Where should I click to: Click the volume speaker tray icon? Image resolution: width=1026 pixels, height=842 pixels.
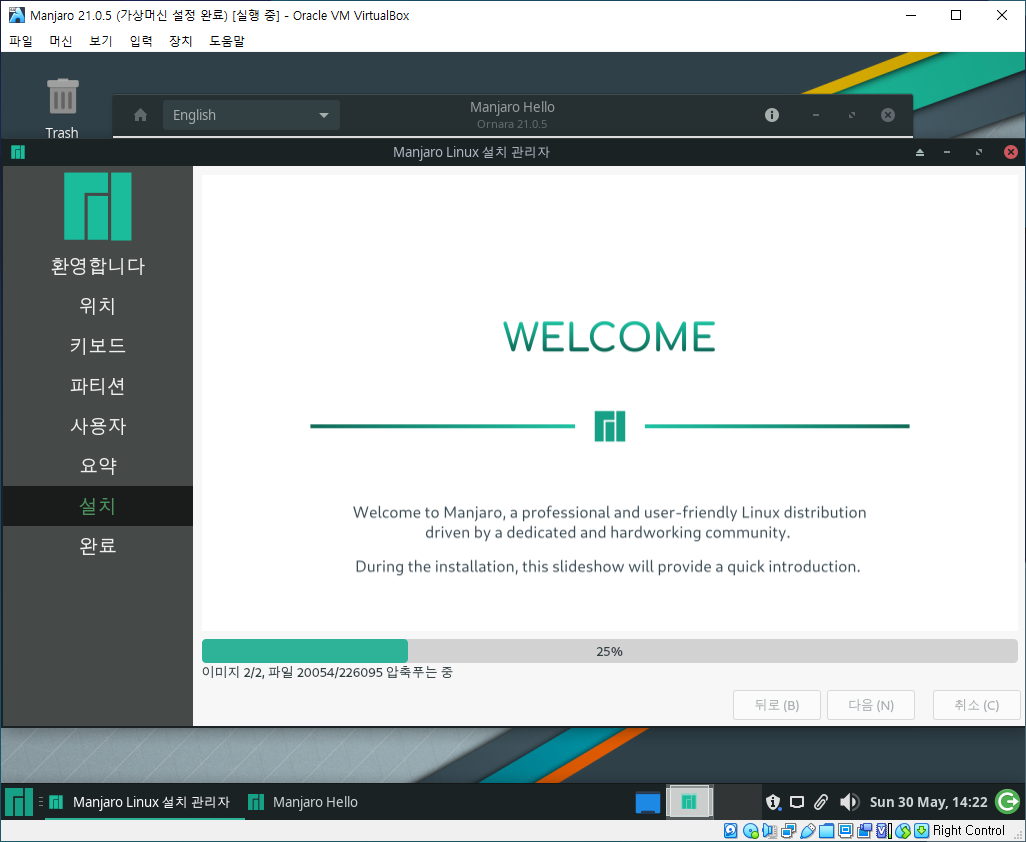[849, 801]
